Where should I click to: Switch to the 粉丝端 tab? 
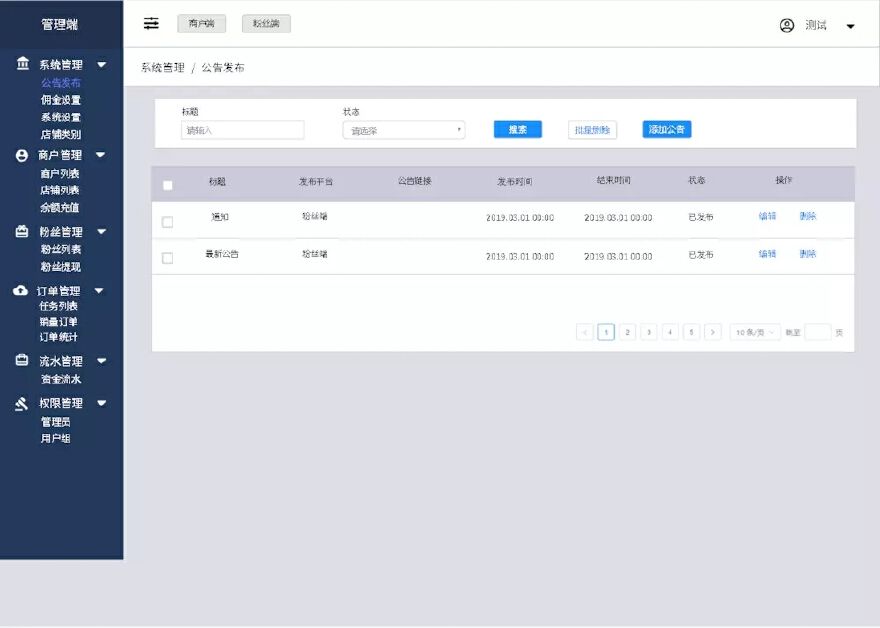click(x=264, y=23)
